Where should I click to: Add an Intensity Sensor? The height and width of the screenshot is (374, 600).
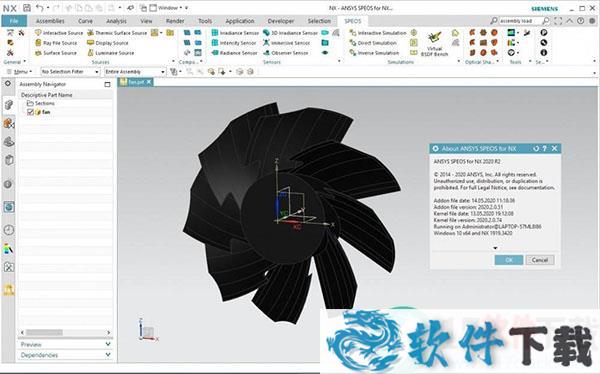pos(234,43)
